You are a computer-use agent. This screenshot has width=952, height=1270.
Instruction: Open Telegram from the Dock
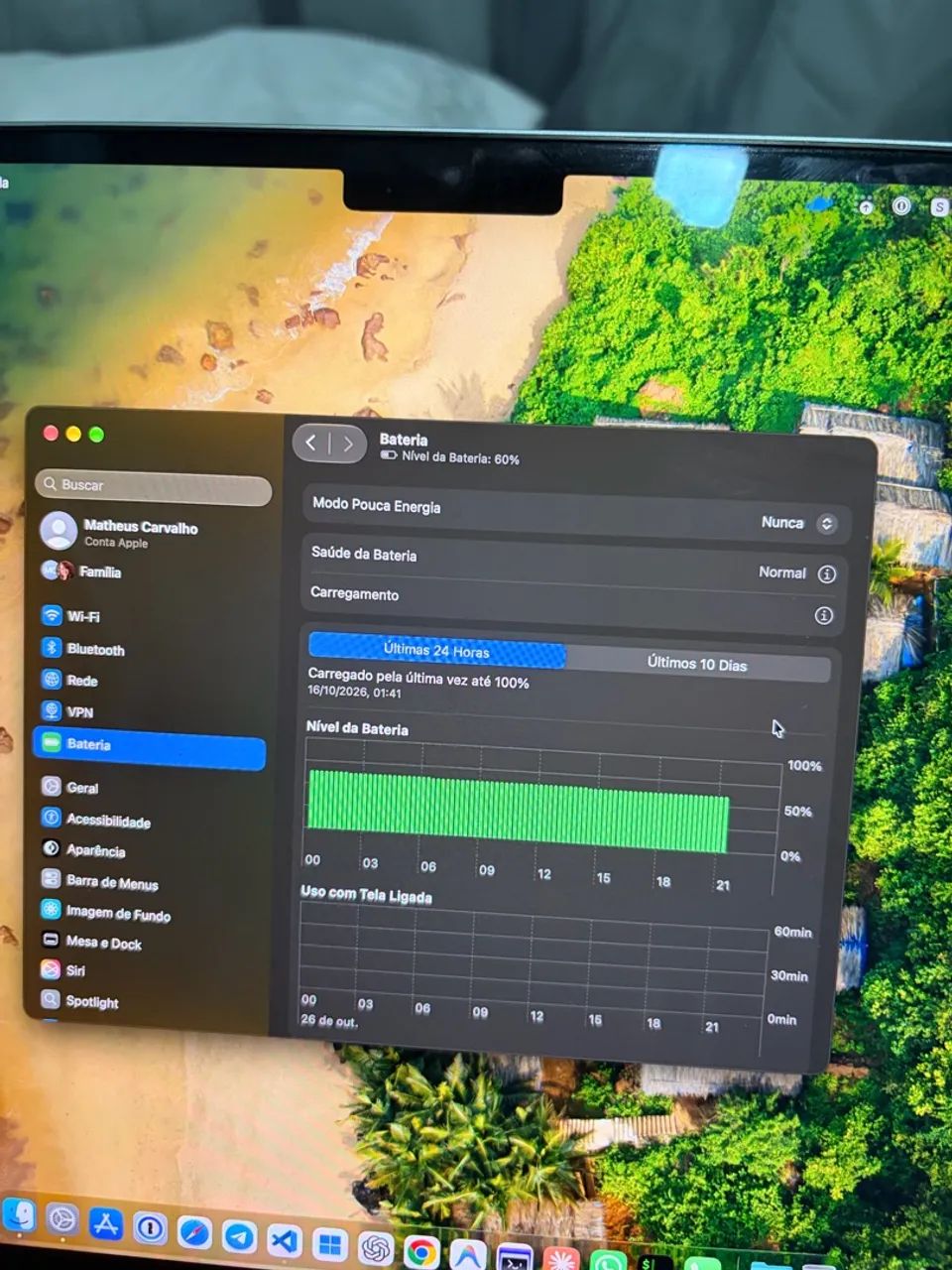pyautogui.click(x=239, y=1236)
